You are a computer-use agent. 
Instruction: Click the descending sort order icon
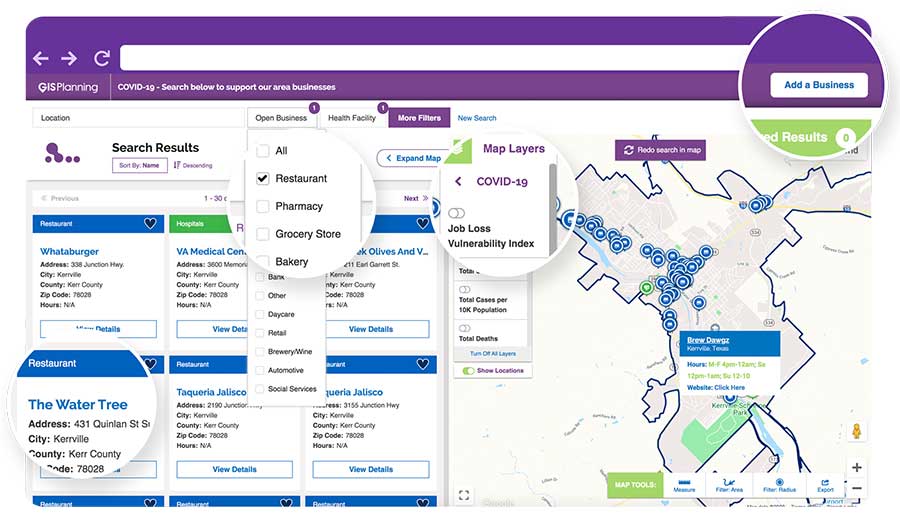click(x=177, y=165)
